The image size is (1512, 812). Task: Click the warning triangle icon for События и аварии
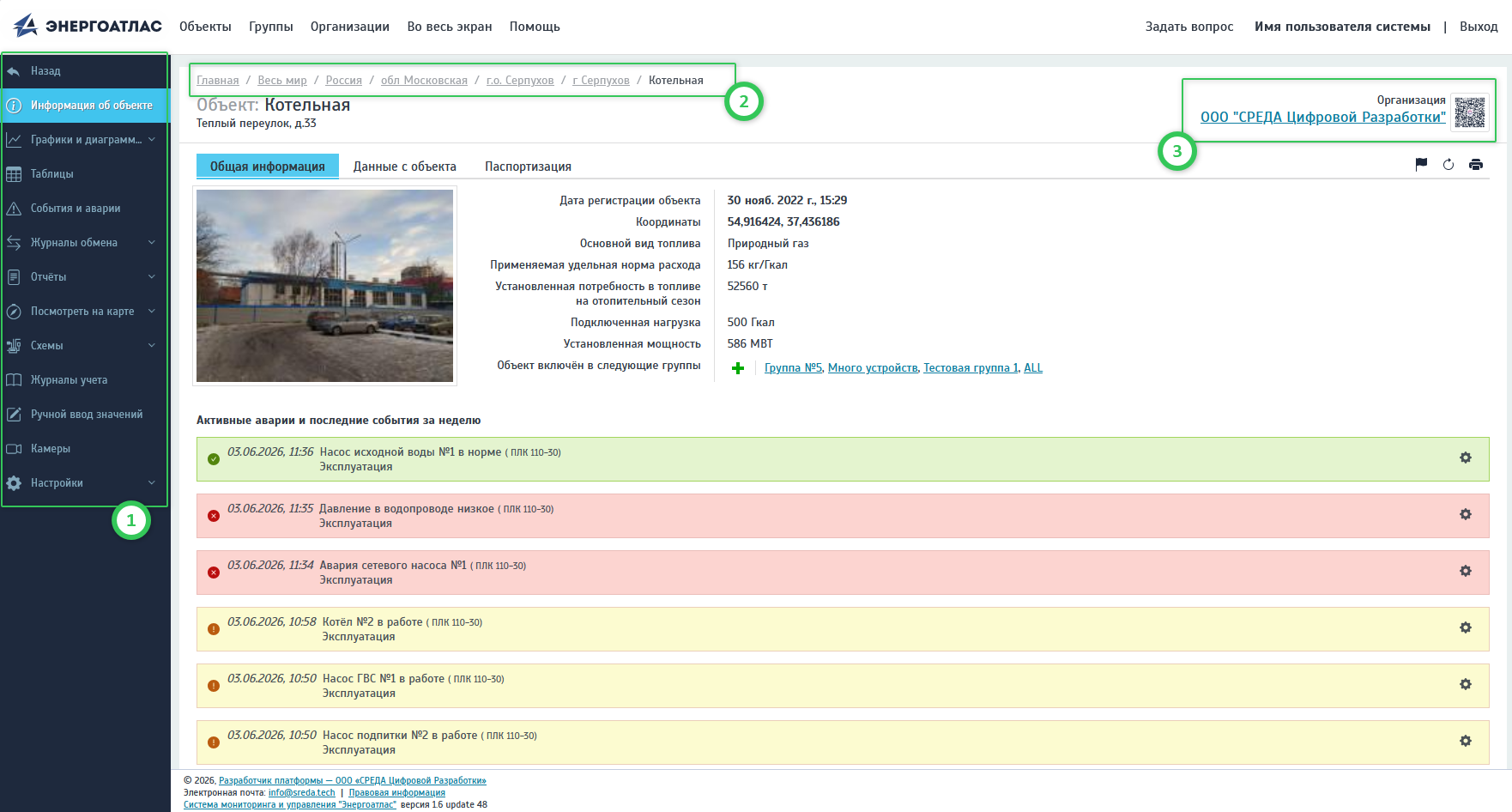[14, 209]
